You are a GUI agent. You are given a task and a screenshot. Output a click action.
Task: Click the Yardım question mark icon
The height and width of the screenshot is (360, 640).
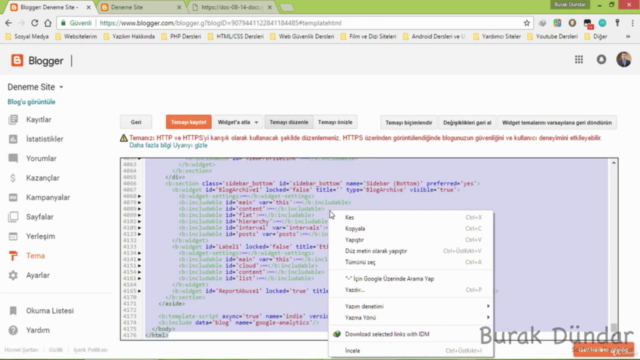point(13,330)
